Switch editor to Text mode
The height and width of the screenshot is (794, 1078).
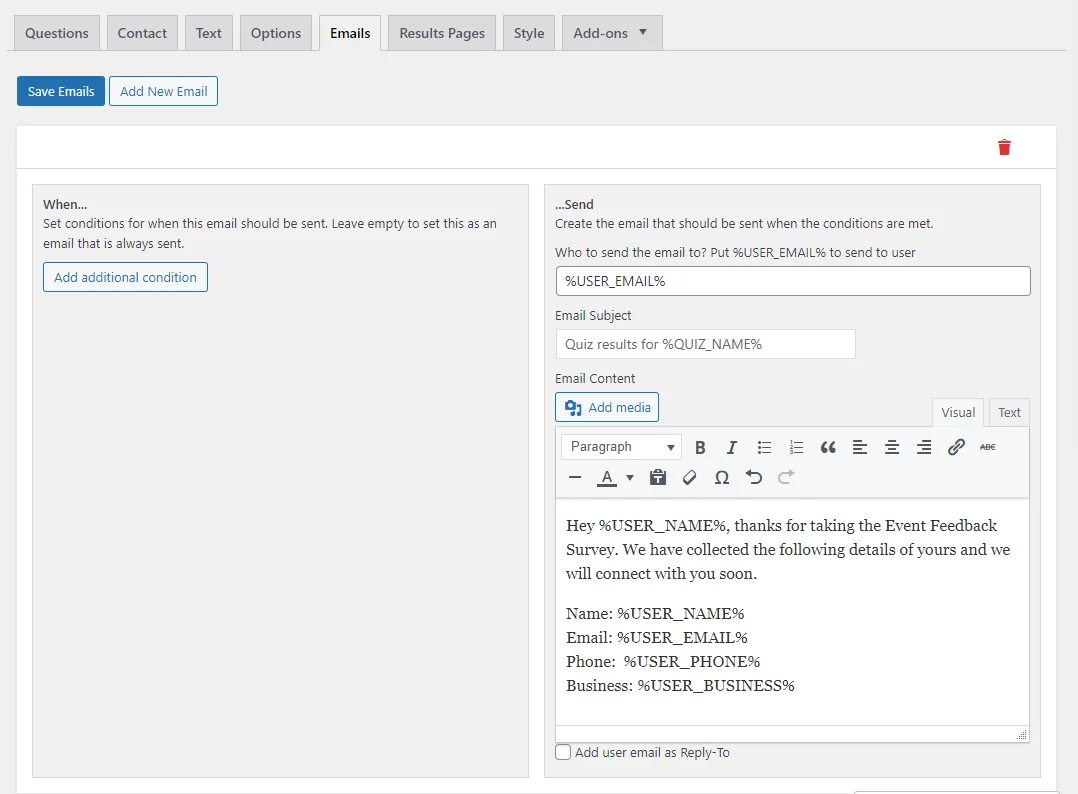[x=1009, y=412]
